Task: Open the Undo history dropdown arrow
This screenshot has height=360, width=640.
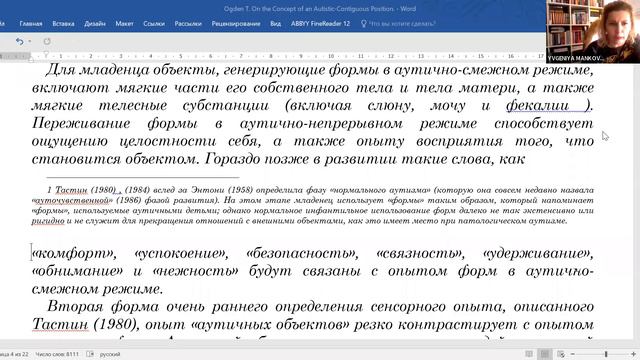Action: click(x=30, y=41)
